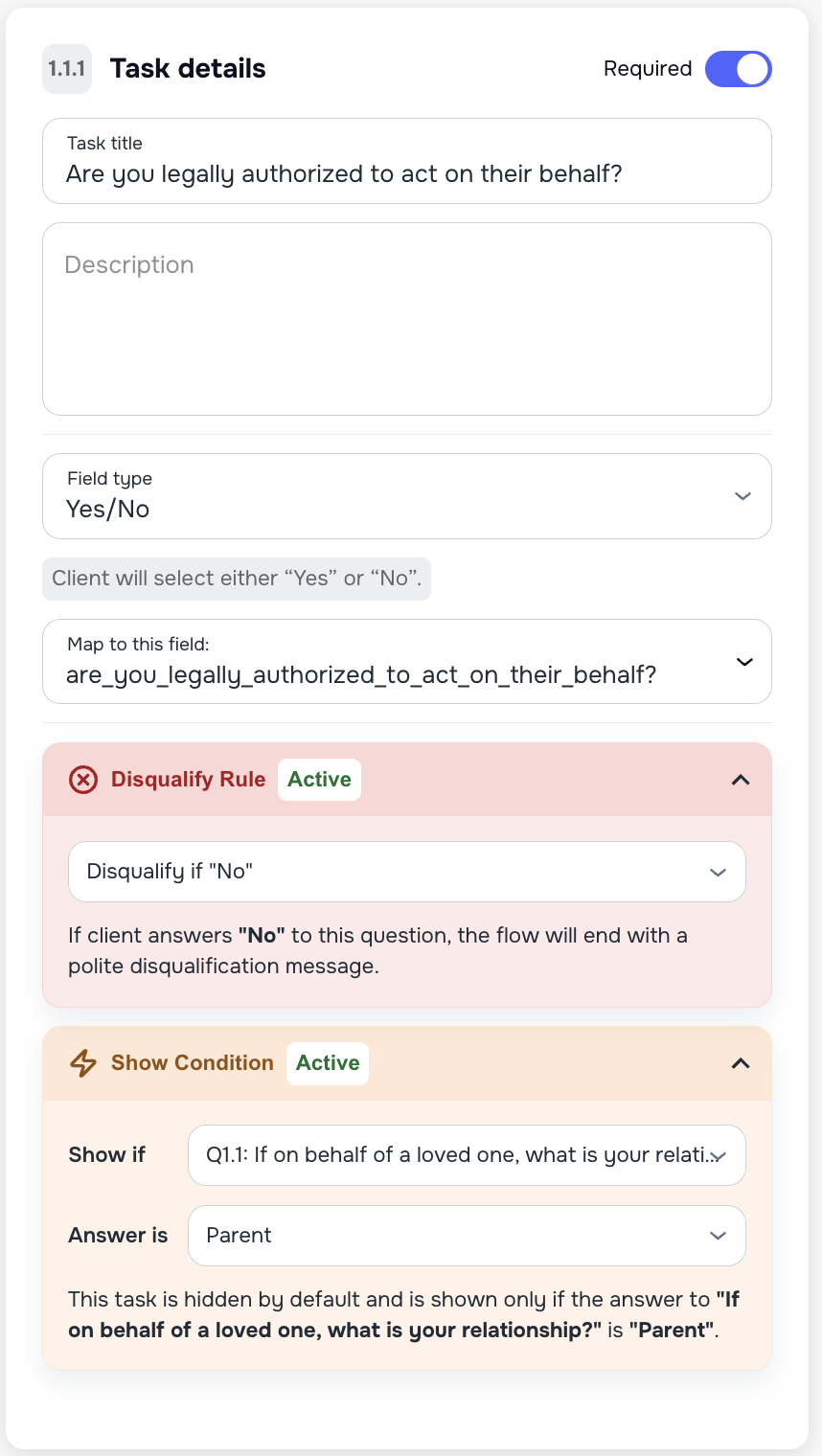Click the red circle-X Disqualify Rule icon

pyautogui.click(x=84, y=779)
